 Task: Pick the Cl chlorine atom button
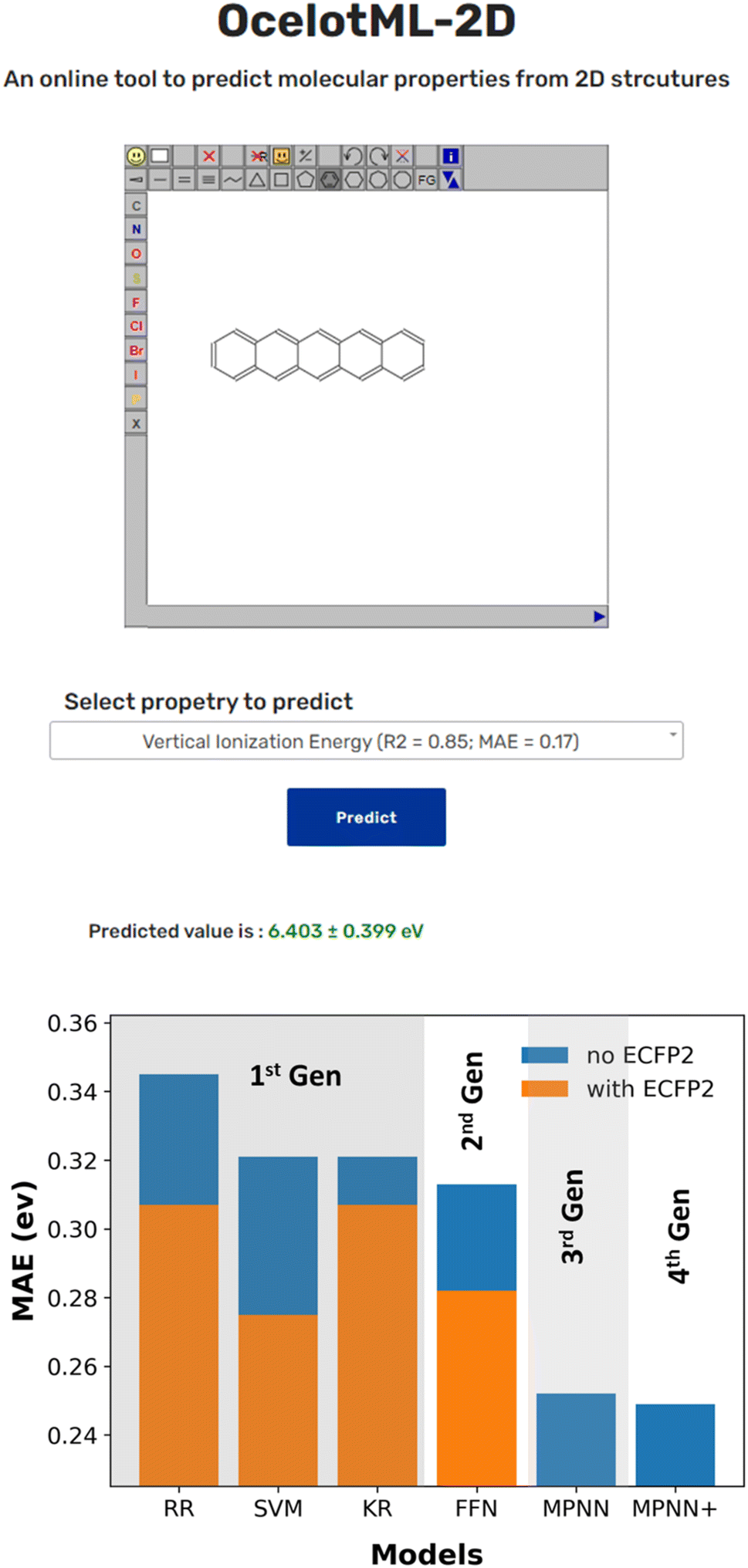(136, 326)
